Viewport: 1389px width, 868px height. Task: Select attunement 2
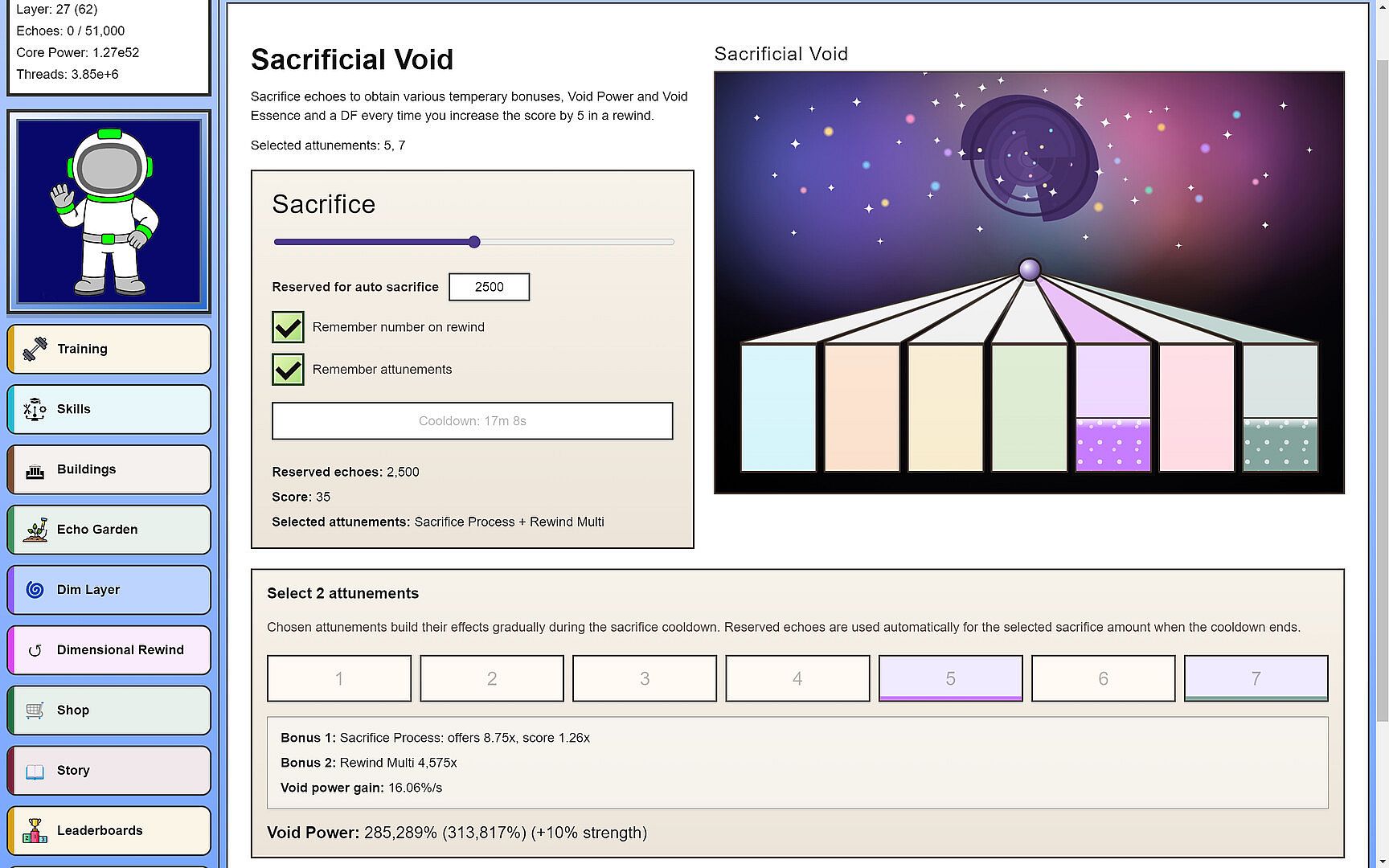coord(492,678)
